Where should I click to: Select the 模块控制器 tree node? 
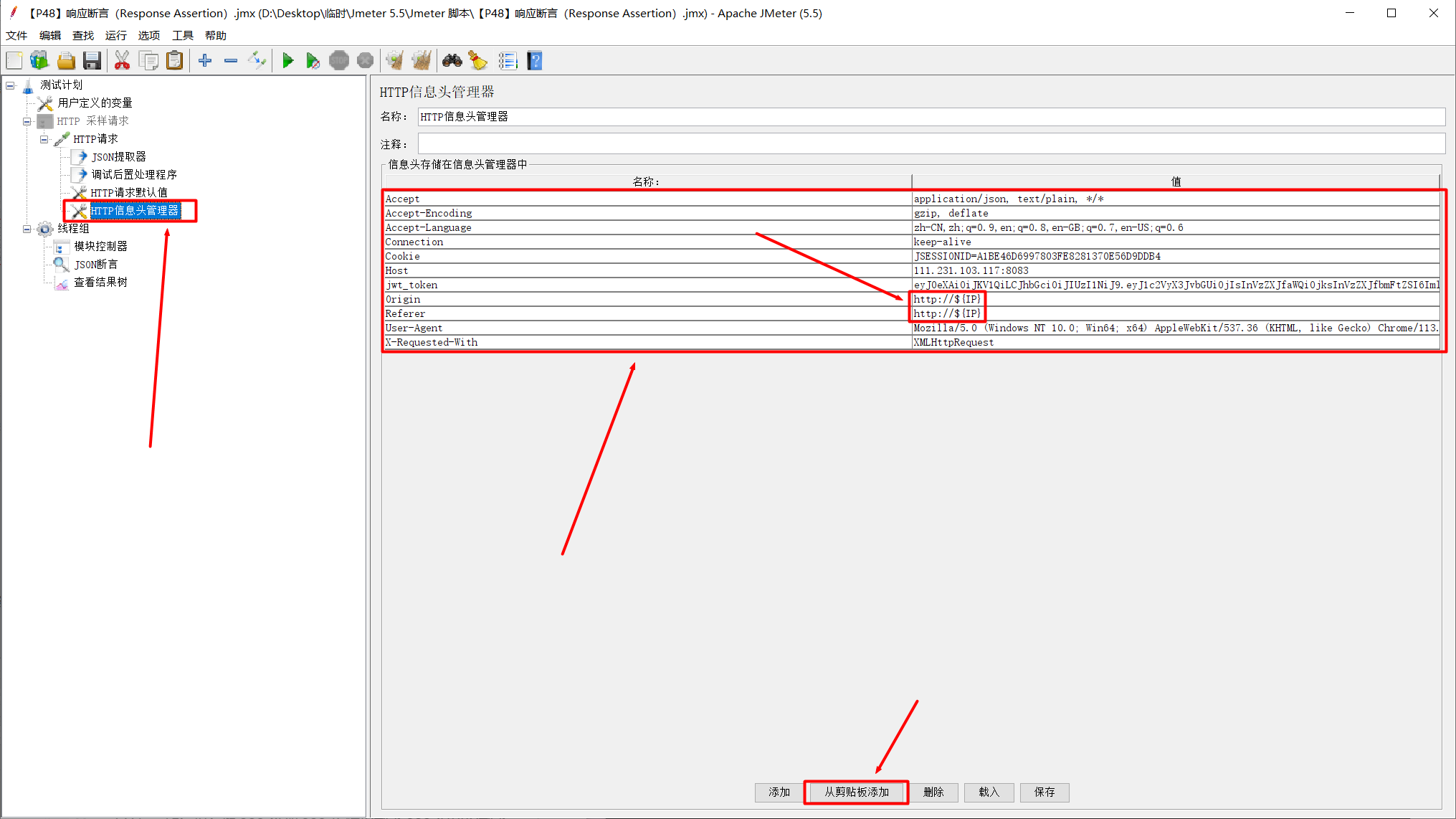tap(100, 247)
